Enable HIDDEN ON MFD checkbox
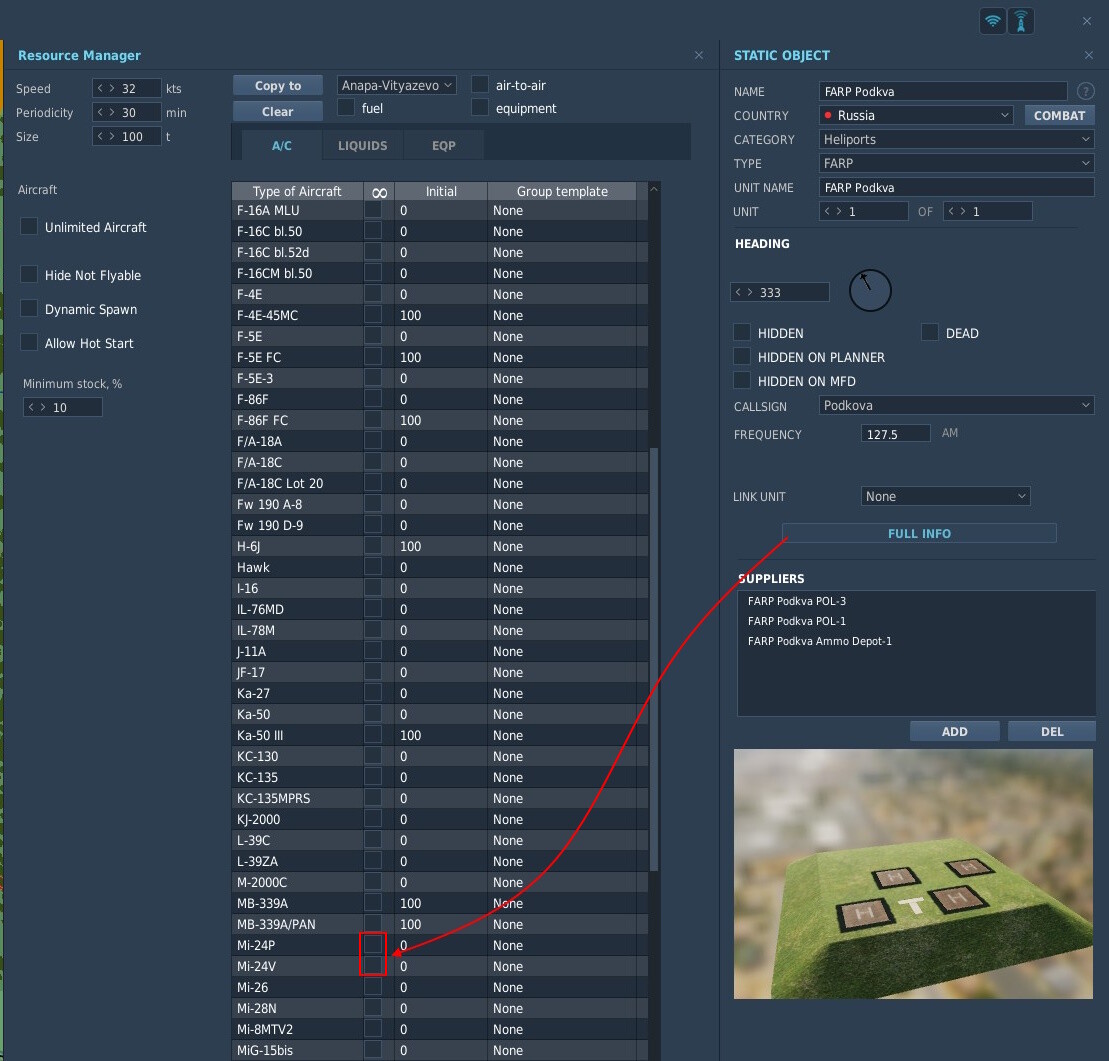The width and height of the screenshot is (1109, 1061). tap(742, 381)
